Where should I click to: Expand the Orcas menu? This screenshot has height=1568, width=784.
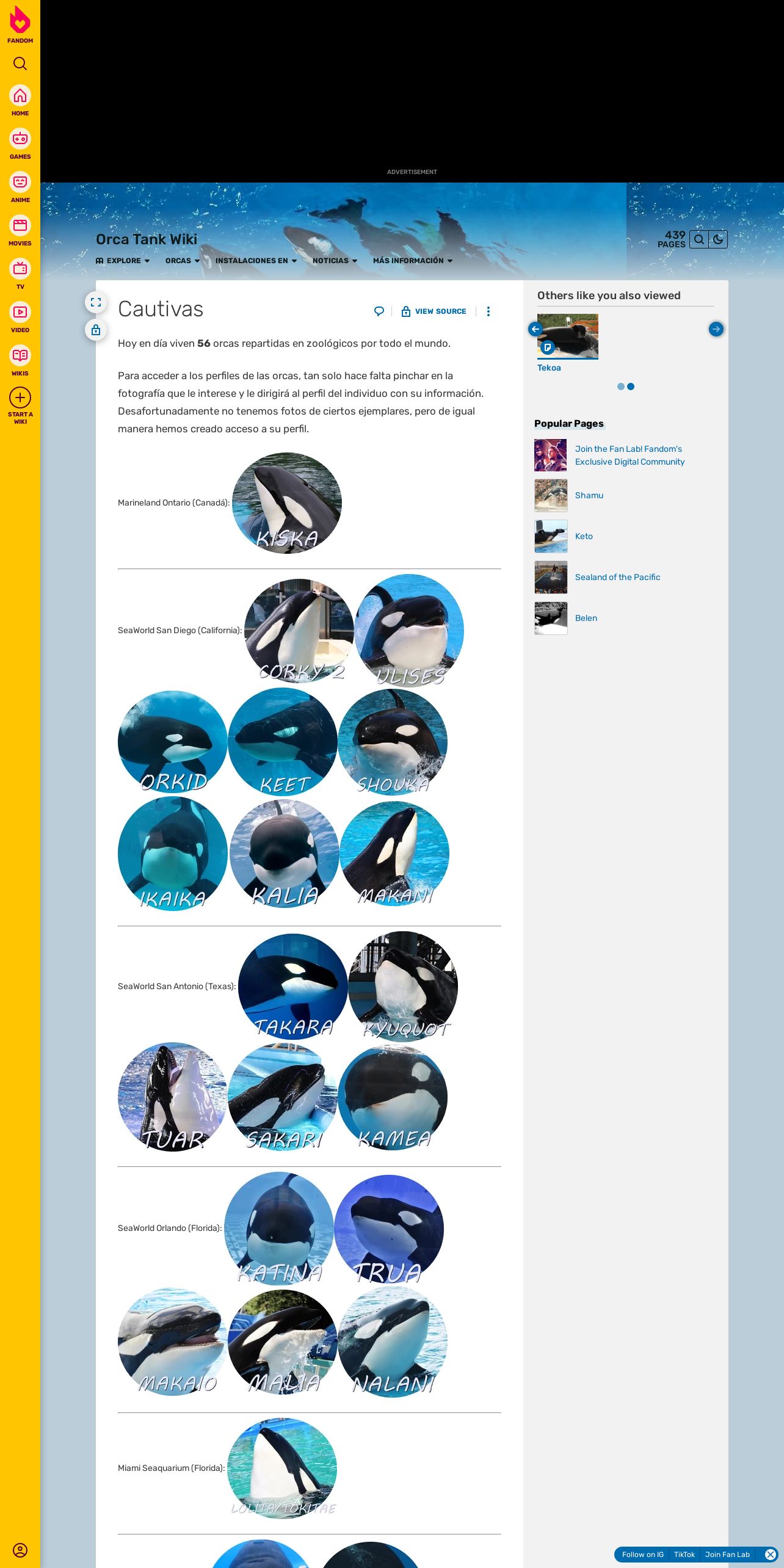tap(183, 261)
